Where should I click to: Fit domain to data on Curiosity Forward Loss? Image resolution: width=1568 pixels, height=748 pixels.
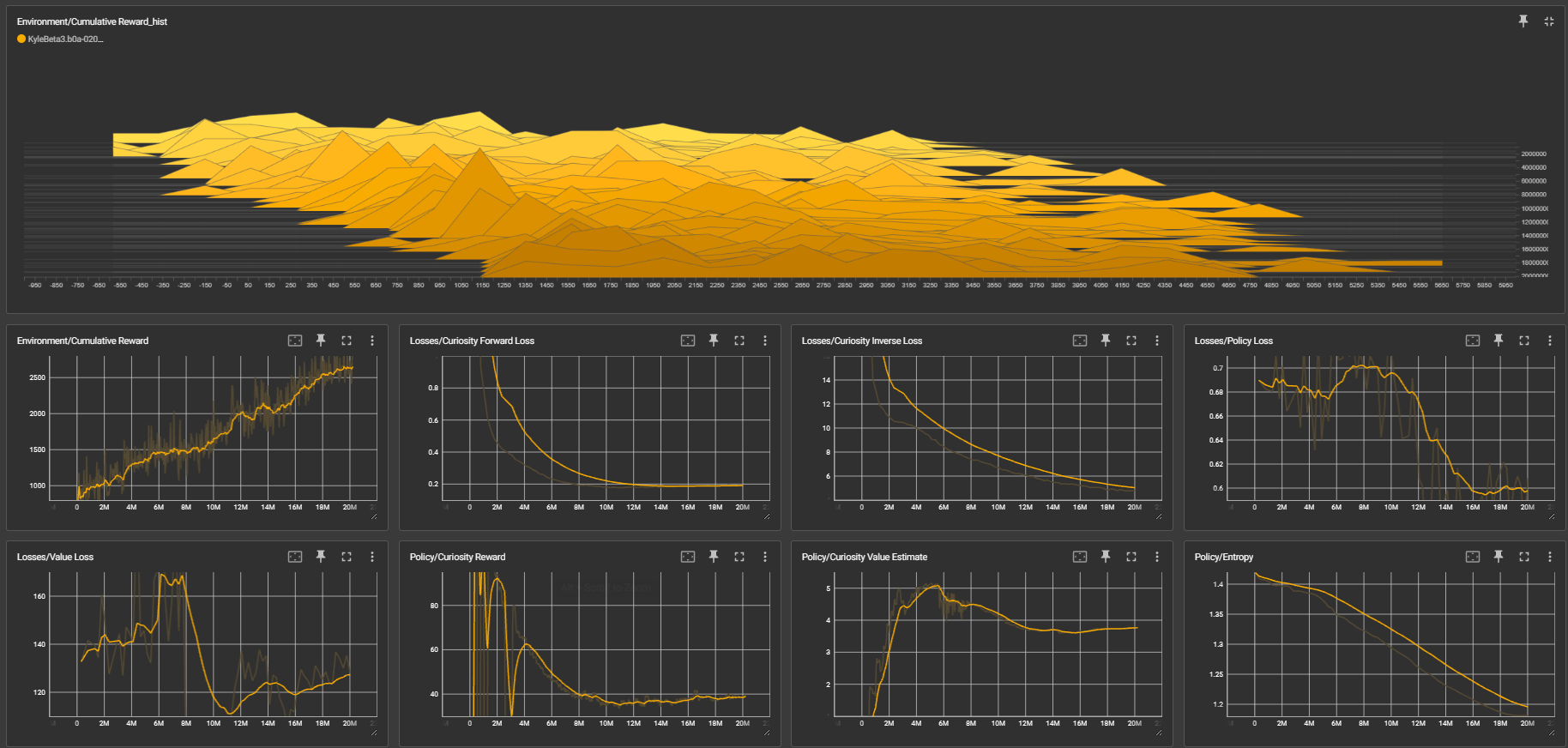click(688, 341)
